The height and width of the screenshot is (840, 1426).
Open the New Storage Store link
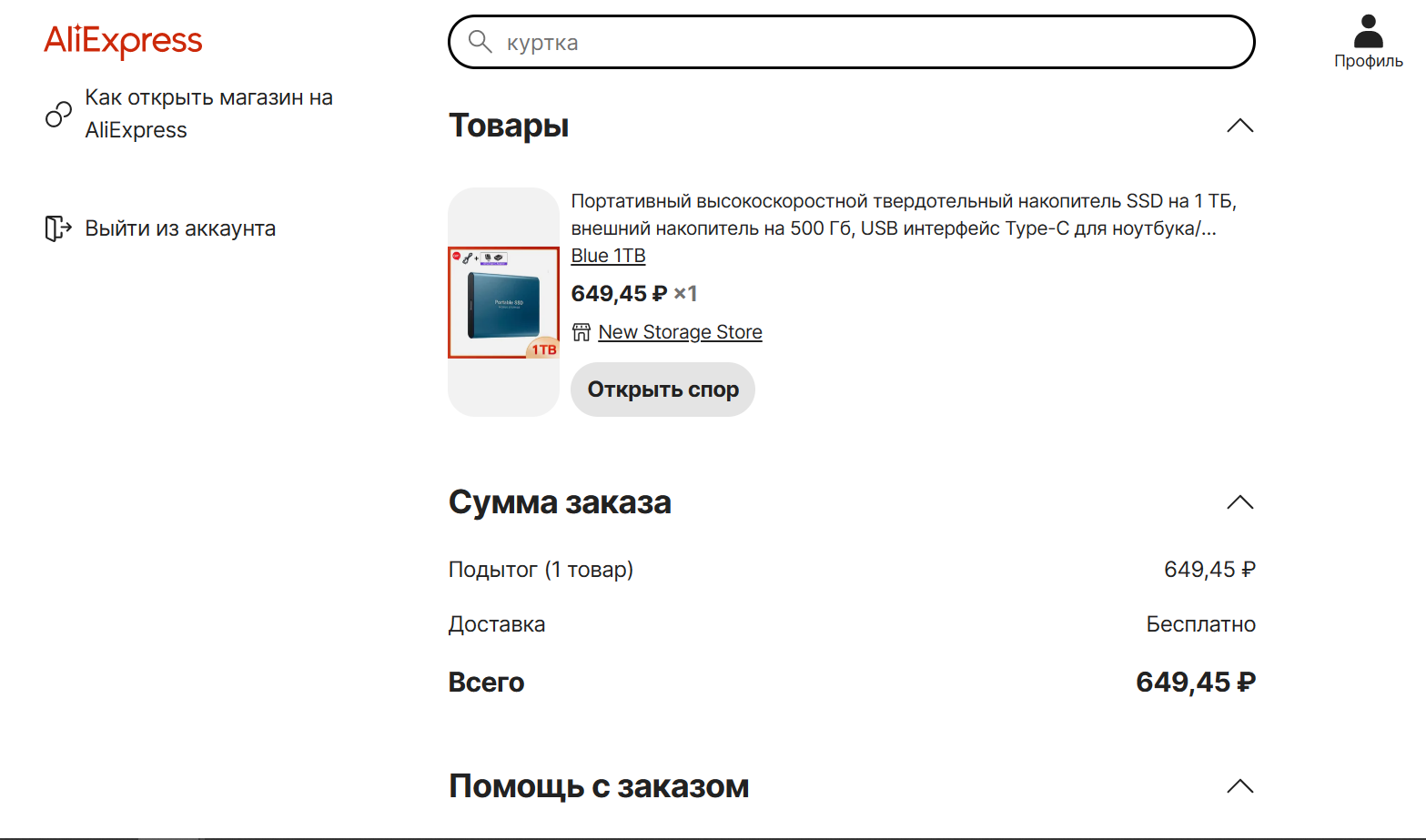pos(680,332)
